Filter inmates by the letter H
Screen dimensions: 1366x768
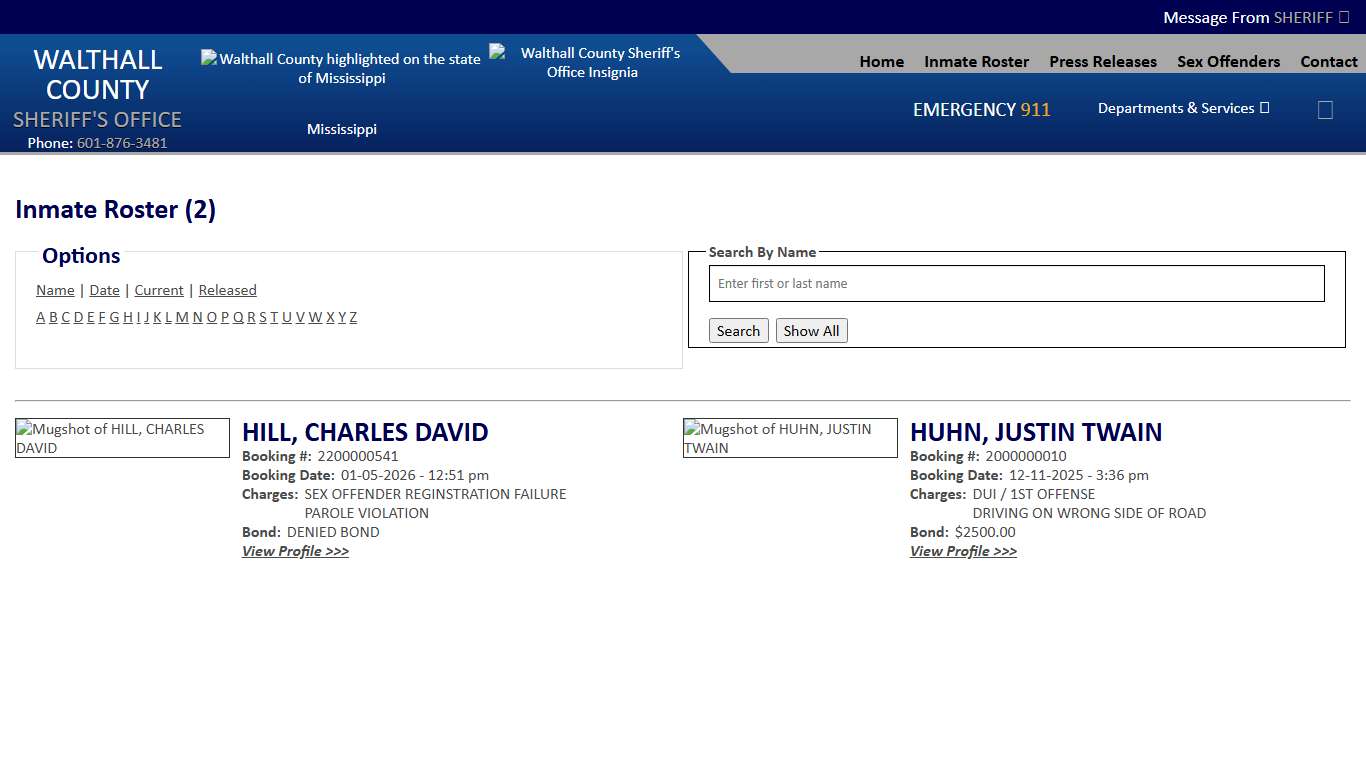tap(127, 317)
